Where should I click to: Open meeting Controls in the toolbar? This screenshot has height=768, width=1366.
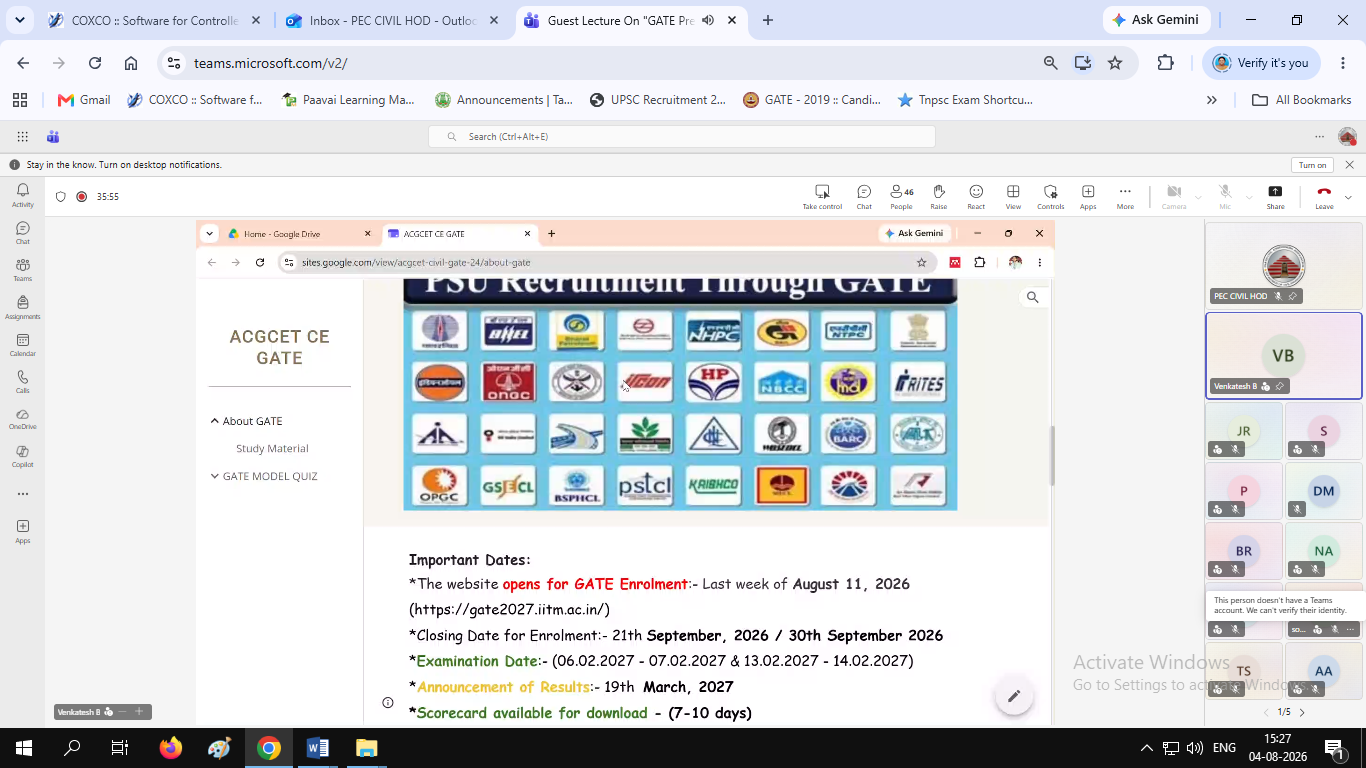(1050, 197)
